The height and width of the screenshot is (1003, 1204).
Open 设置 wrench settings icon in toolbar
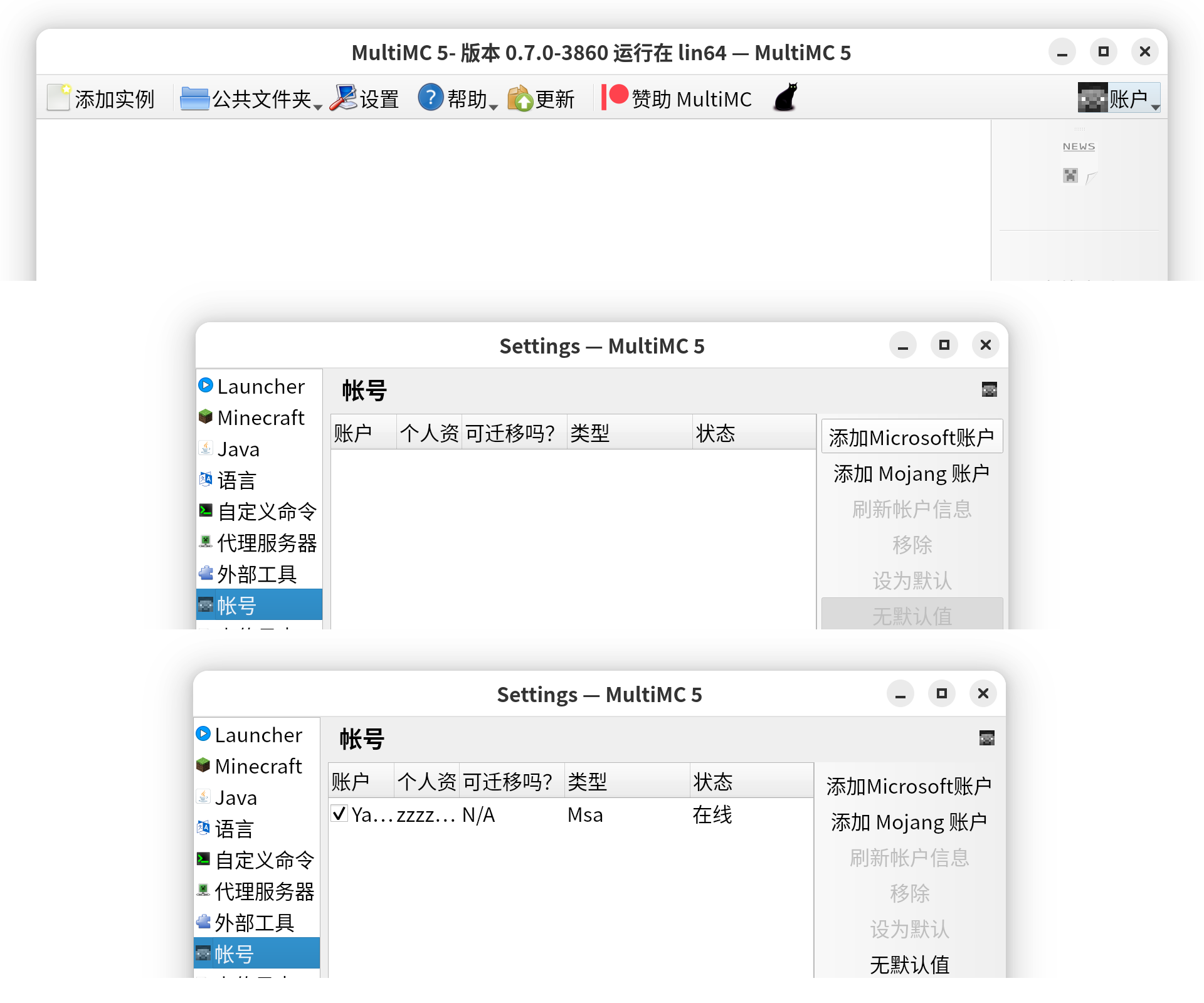click(x=343, y=98)
